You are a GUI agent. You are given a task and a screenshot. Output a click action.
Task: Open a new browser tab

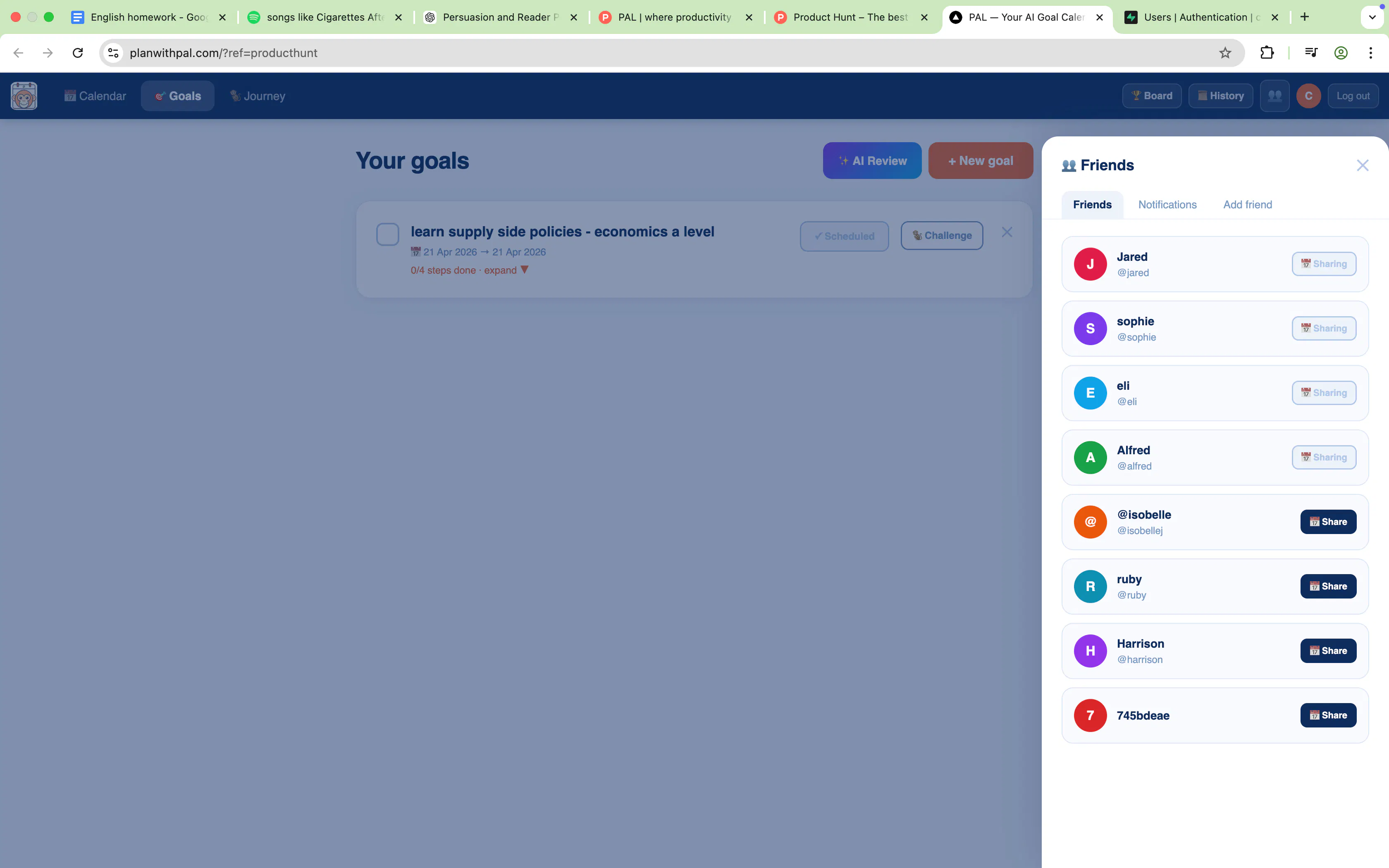(1305, 17)
